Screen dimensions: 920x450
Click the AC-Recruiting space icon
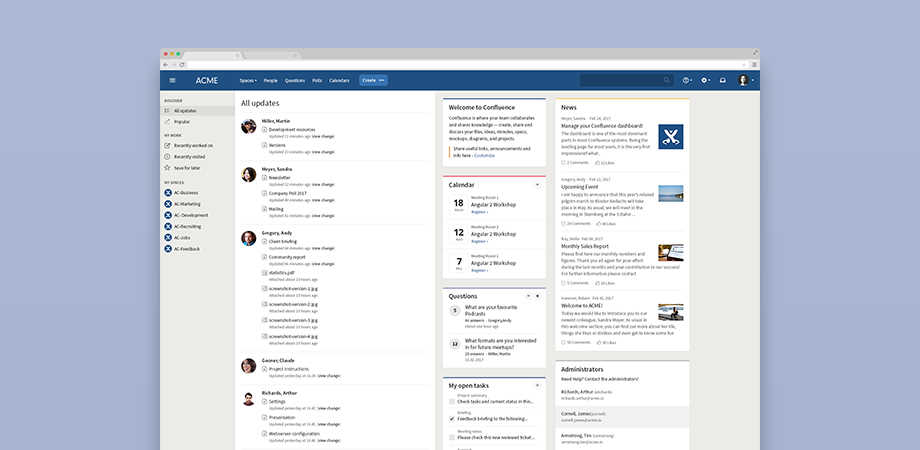(x=168, y=226)
